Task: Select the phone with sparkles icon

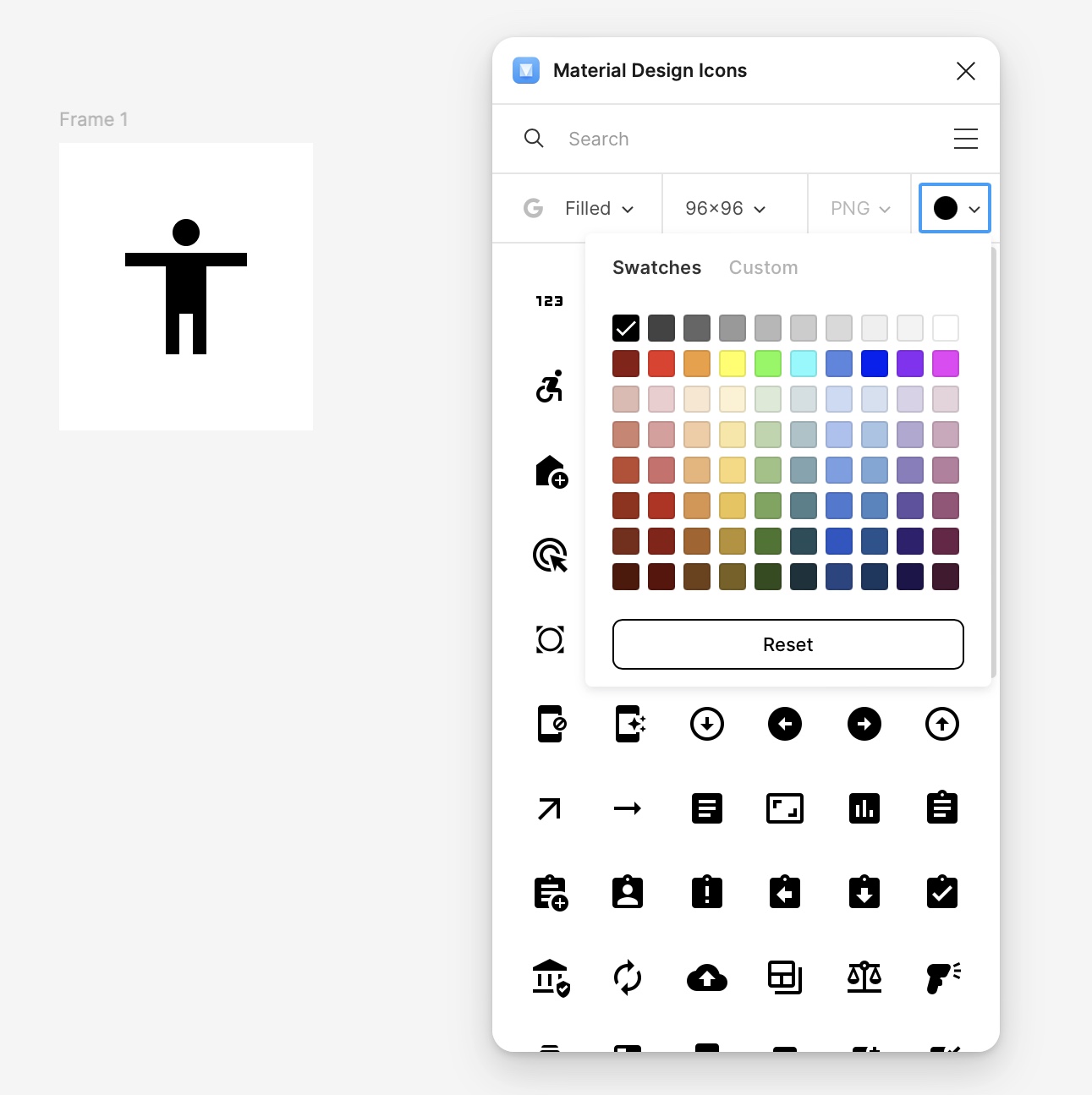Action: point(630,724)
